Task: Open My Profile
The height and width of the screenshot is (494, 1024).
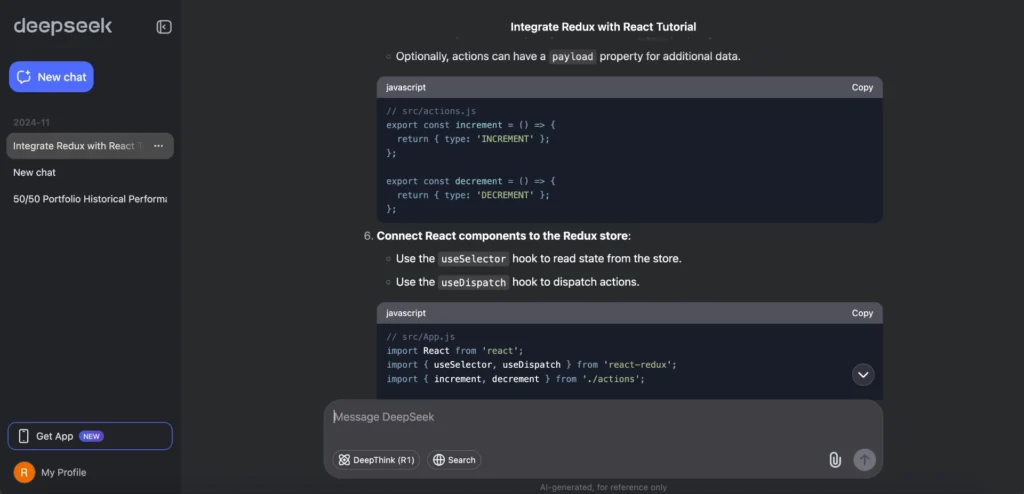Action: (x=63, y=472)
